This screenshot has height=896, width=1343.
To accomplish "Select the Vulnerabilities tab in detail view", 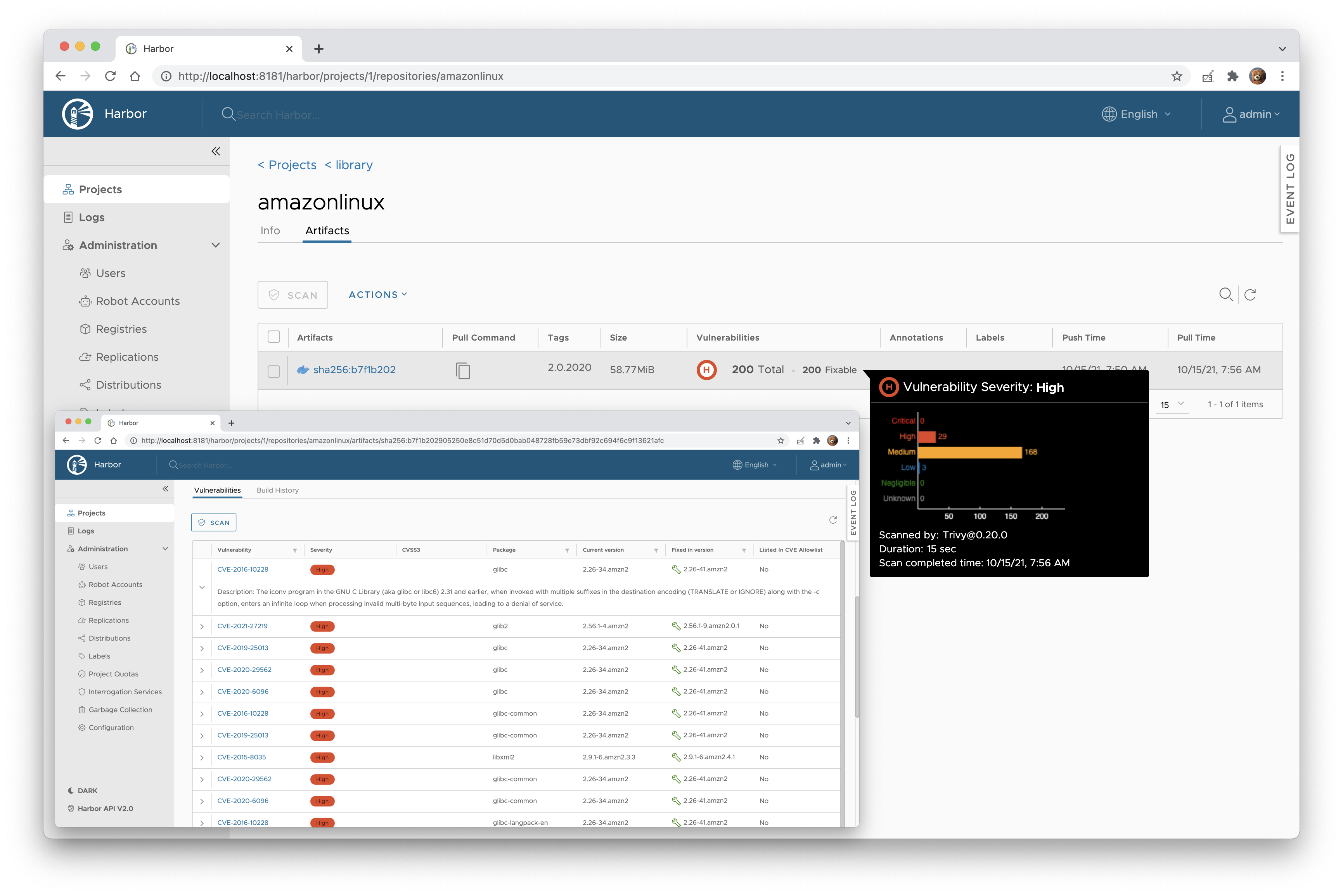I will (218, 490).
